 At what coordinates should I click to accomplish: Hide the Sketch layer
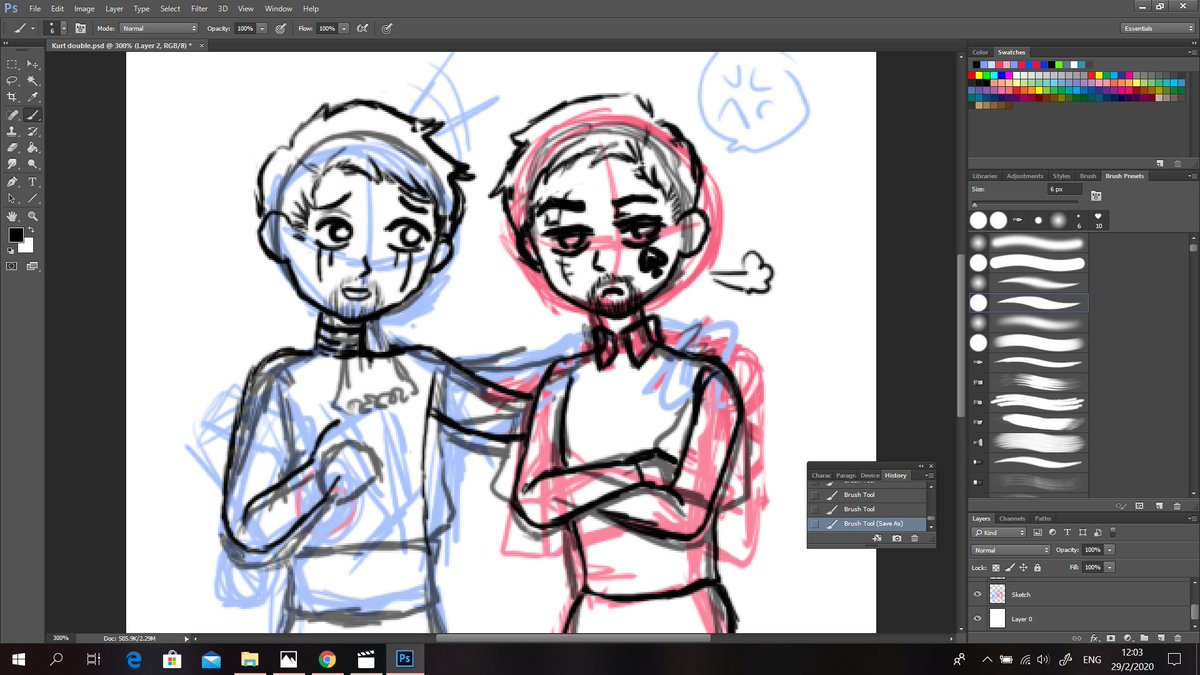[978, 594]
